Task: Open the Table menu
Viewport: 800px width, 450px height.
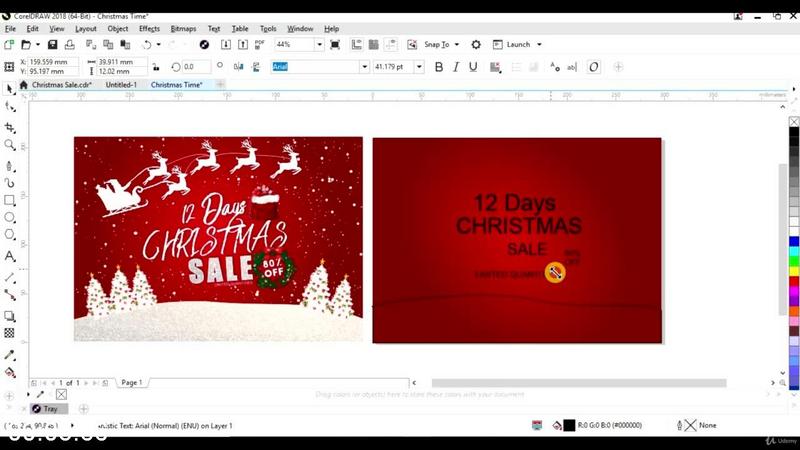Action: point(240,29)
